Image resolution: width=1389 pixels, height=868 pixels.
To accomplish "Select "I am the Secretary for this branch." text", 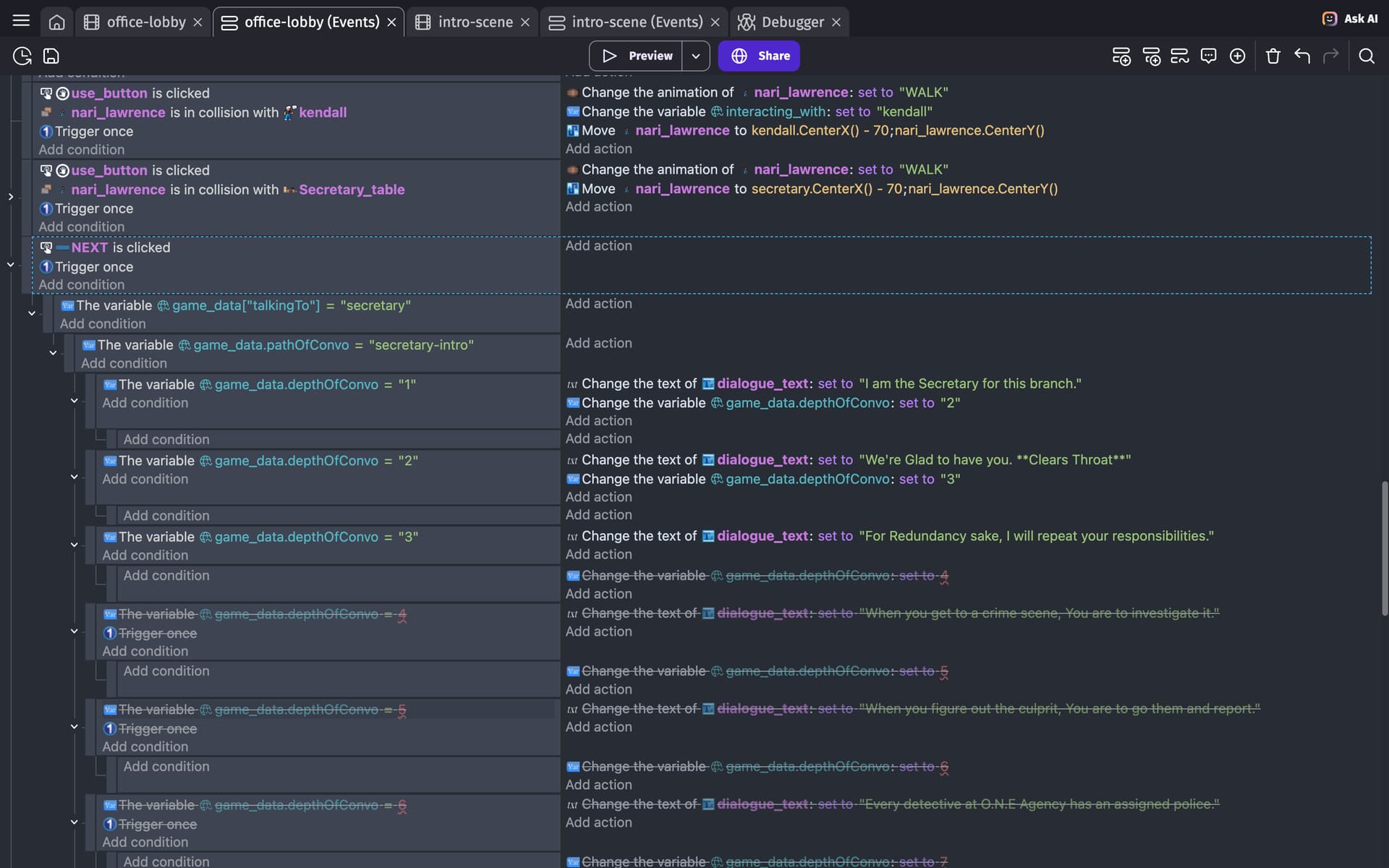I will [x=970, y=384].
